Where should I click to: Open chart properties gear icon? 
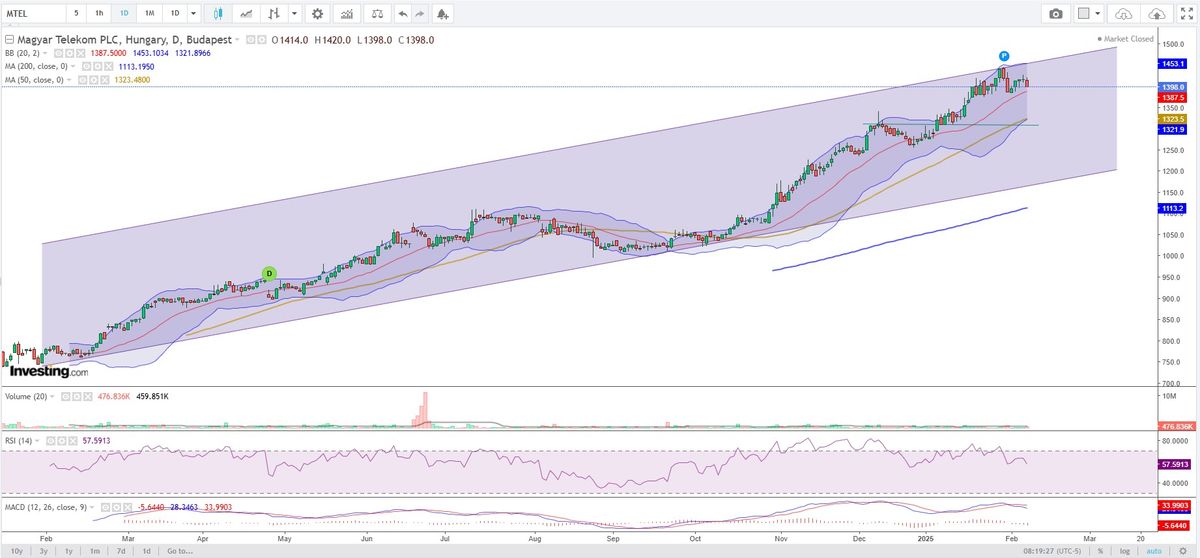(x=317, y=14)
